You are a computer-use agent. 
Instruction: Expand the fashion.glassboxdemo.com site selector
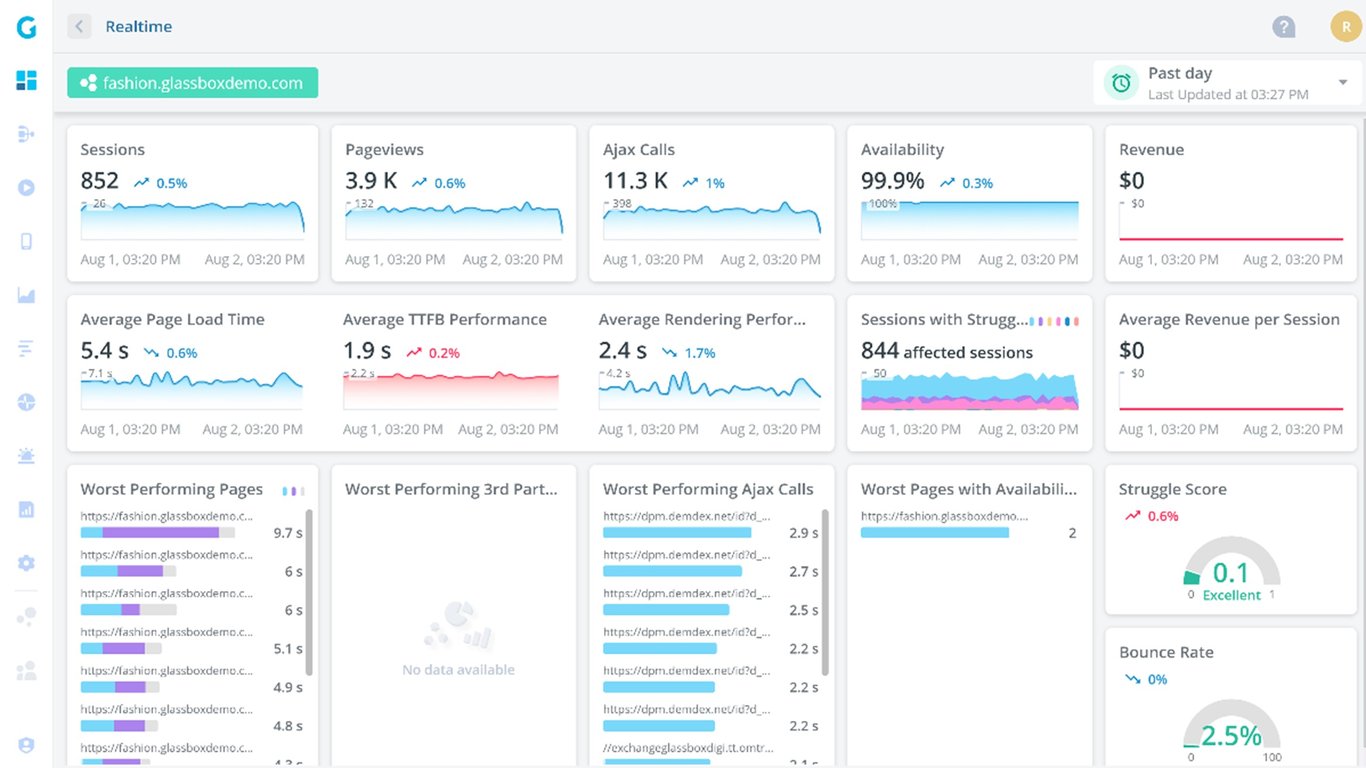(x=191, y=83)
